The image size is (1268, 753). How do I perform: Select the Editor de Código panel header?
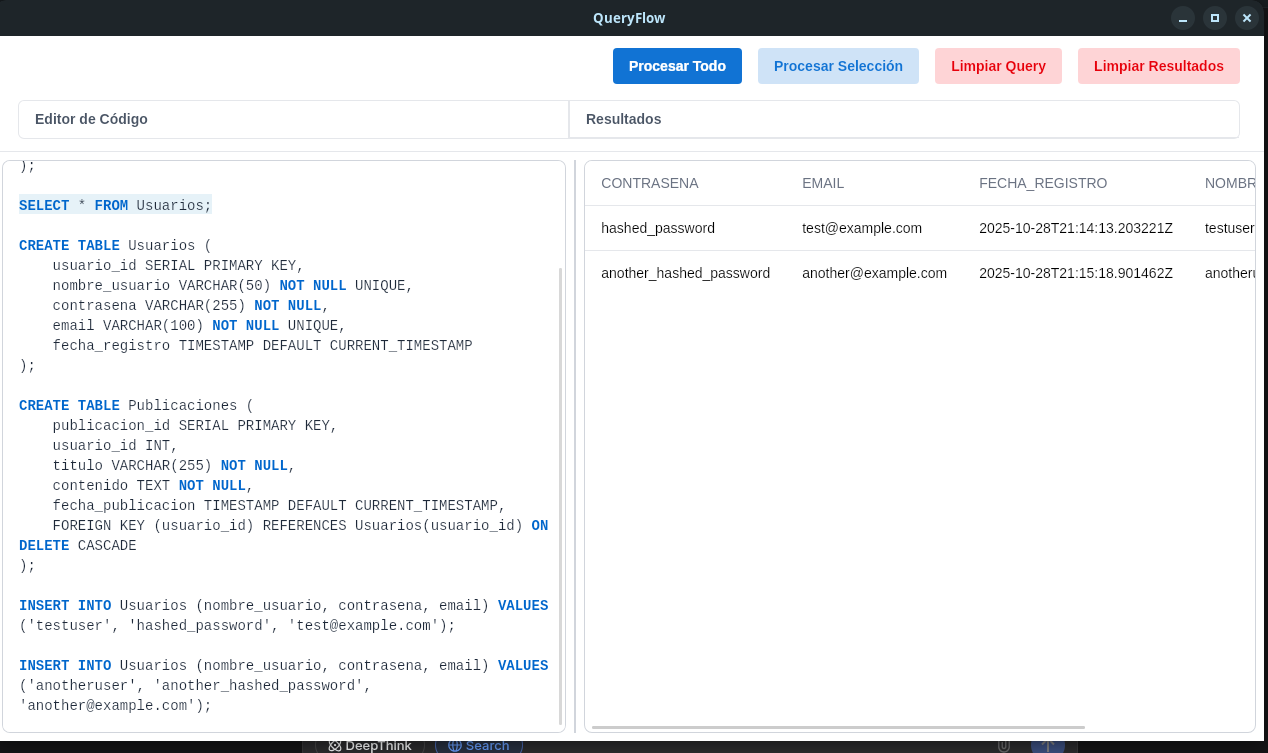coord(293,119)
